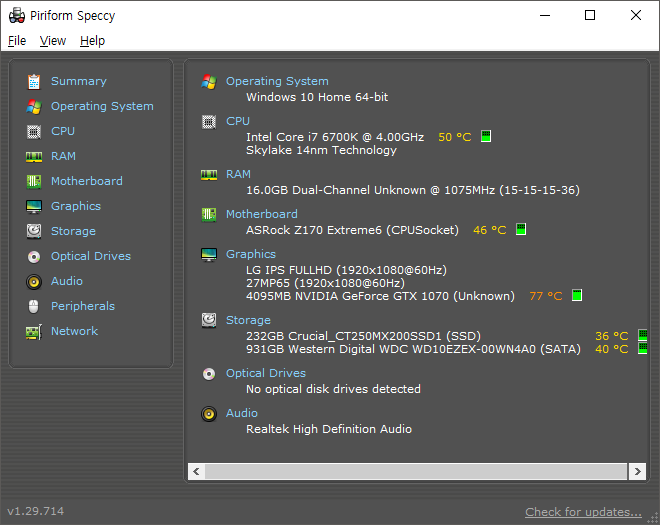Click the Graphics monitor icon in sidebar
The height and width of the screenshot is (525, 660).
(34, 207)
